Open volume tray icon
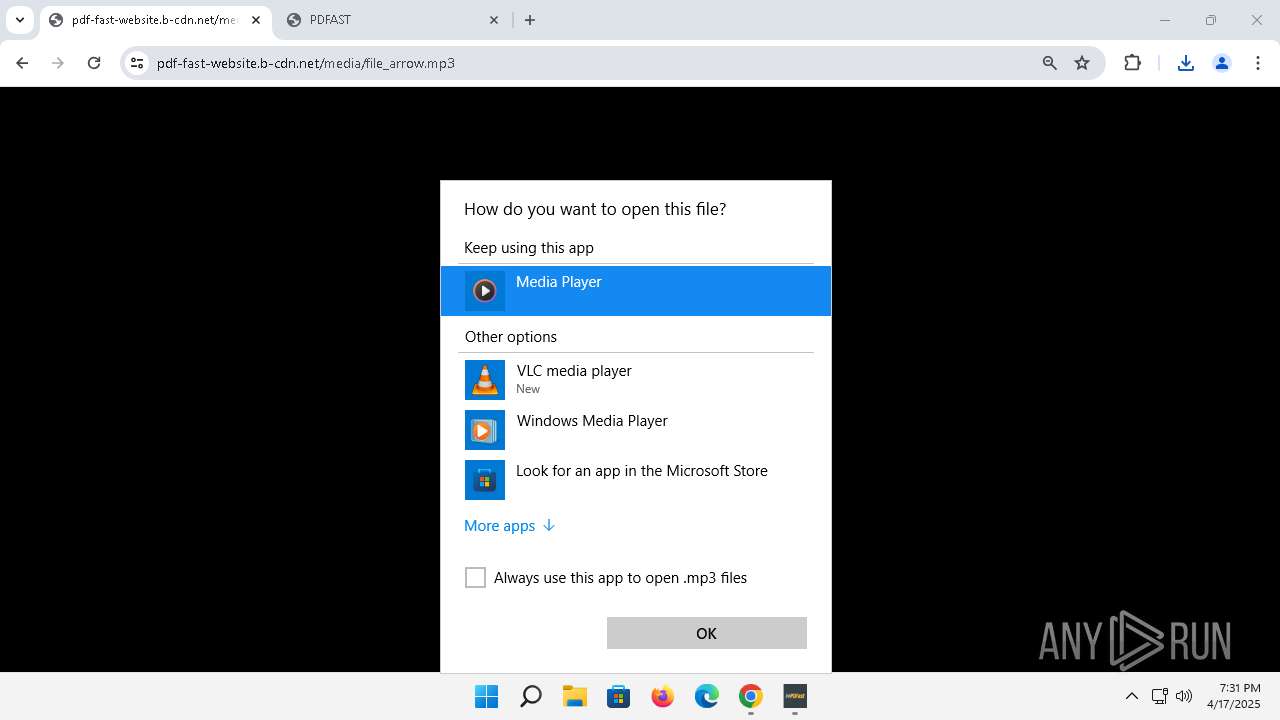 (x=1184, y=696)
